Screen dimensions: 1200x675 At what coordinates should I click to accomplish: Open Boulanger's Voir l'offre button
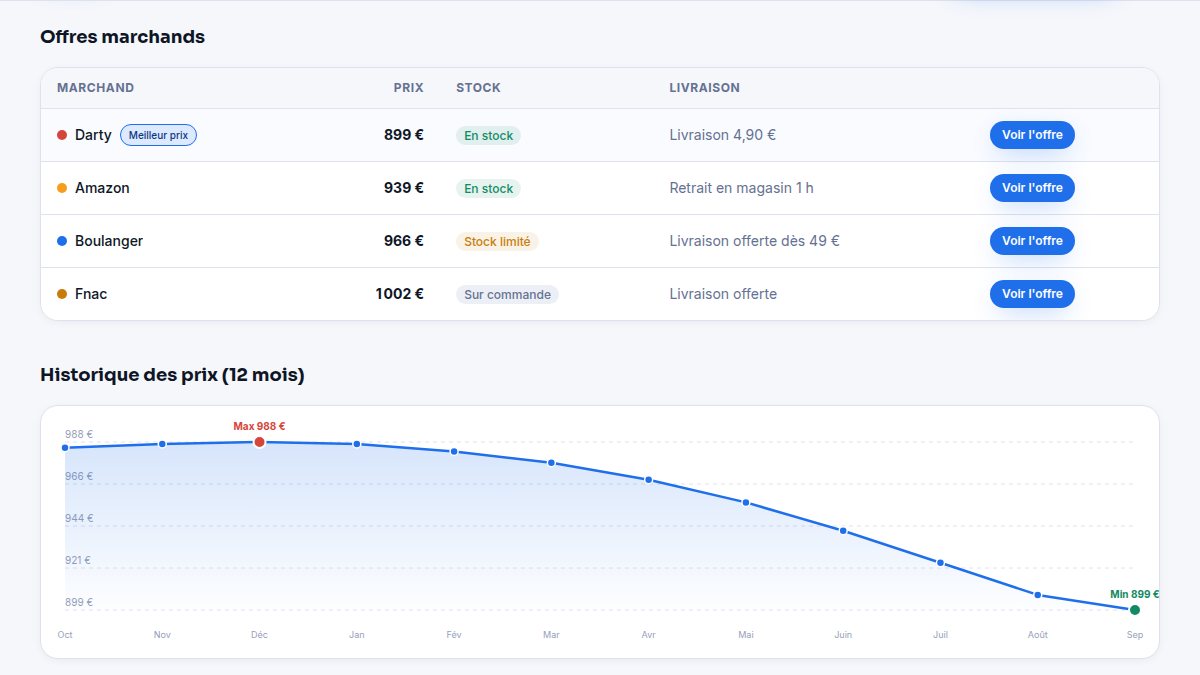point(1032,241)
